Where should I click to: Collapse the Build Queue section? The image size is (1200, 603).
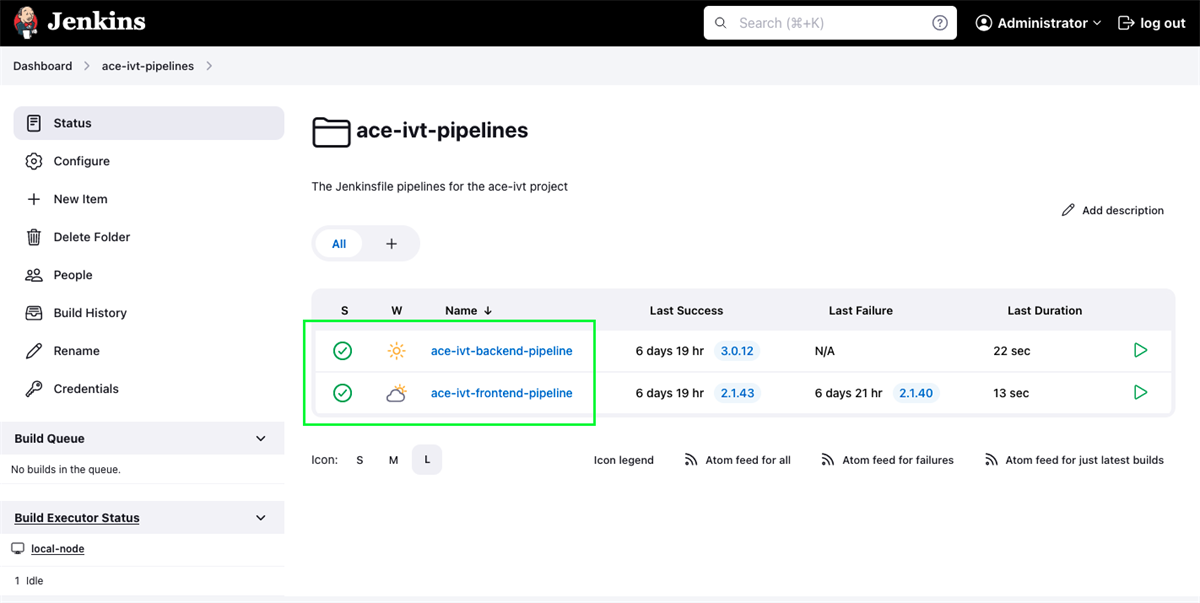(x=259, y=438)
